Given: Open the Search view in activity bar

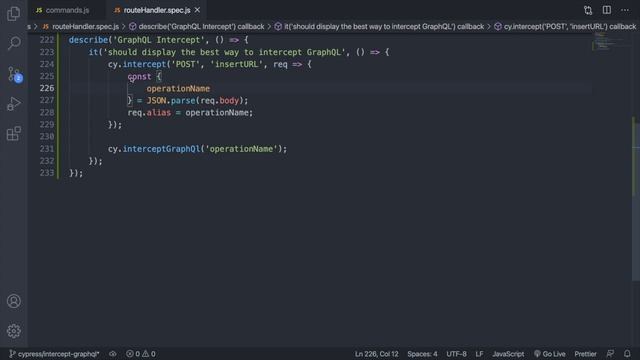Looking at the screenshot, I should (x=13, y=43).
